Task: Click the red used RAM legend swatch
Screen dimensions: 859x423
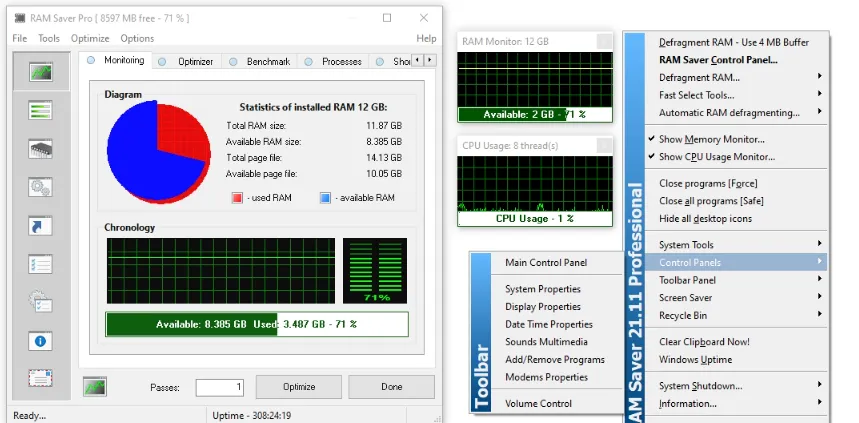Action: click(x=237, y=198)
